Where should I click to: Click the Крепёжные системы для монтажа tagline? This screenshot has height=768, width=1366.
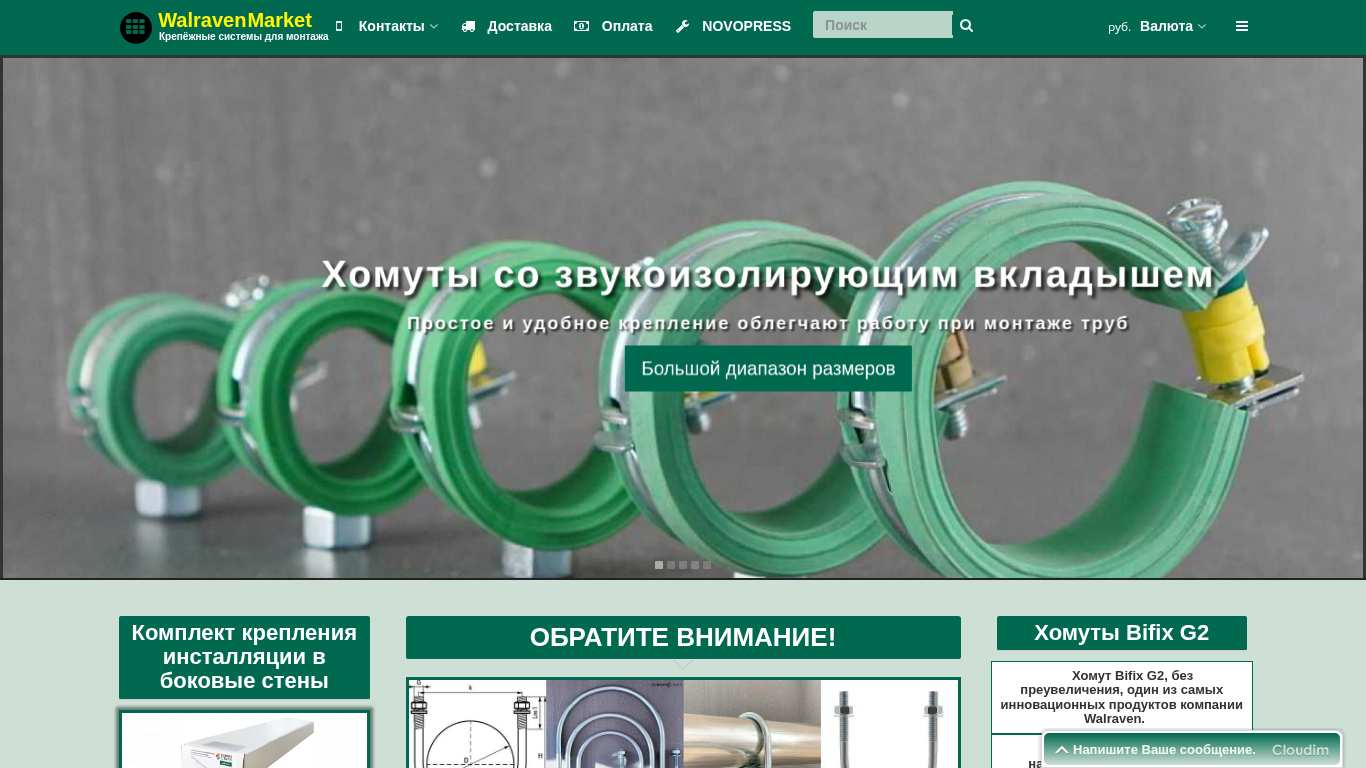244,37
